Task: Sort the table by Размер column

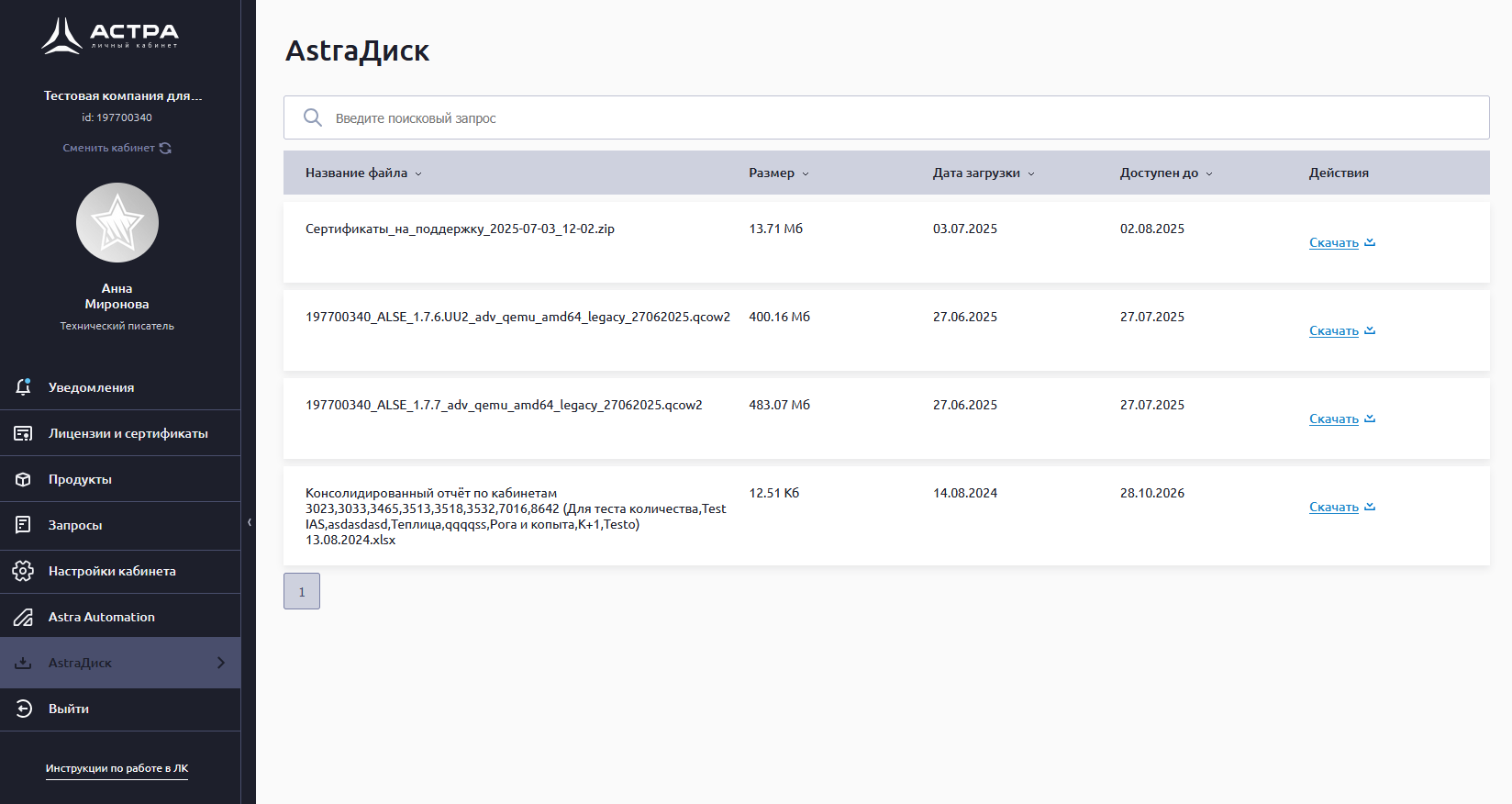Action: (778, 173)
